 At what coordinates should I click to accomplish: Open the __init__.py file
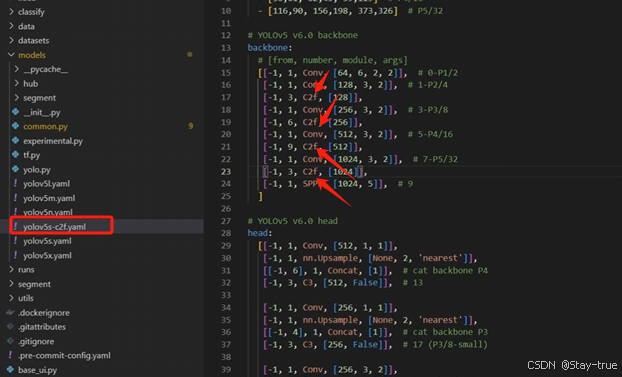pos(42,112)
